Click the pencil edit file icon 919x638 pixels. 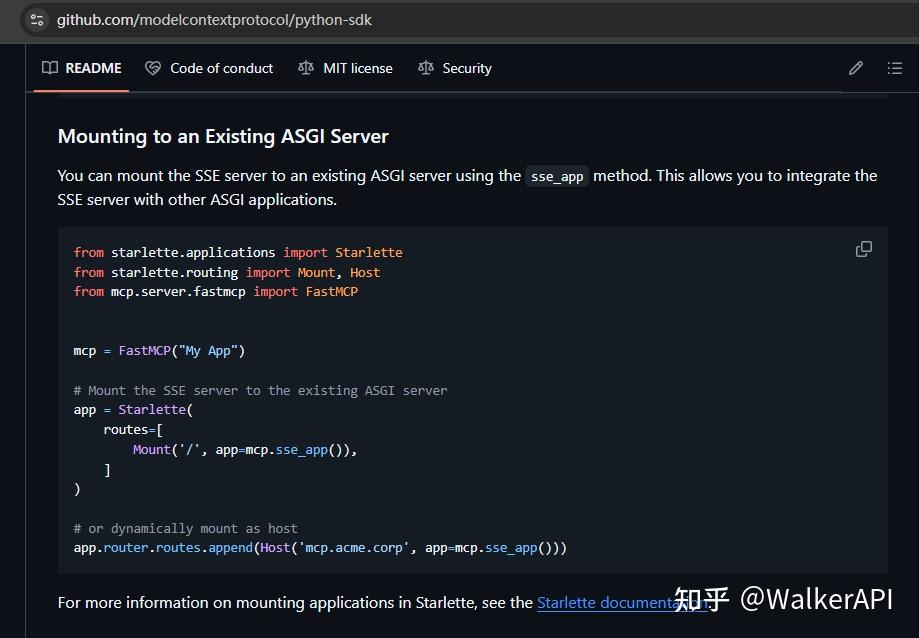point(856,68)
